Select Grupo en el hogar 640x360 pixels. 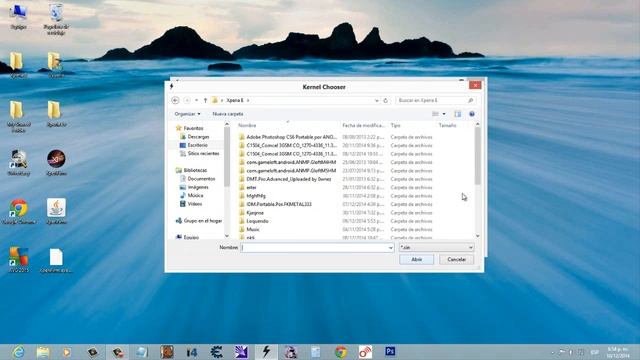[202, 221]
